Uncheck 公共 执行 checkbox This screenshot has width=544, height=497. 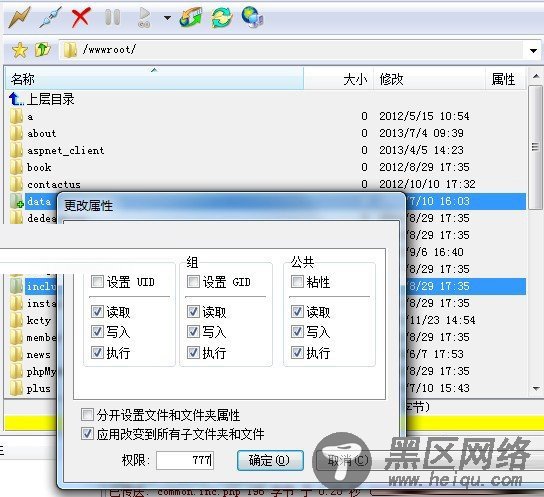click(x=297, y=353)
